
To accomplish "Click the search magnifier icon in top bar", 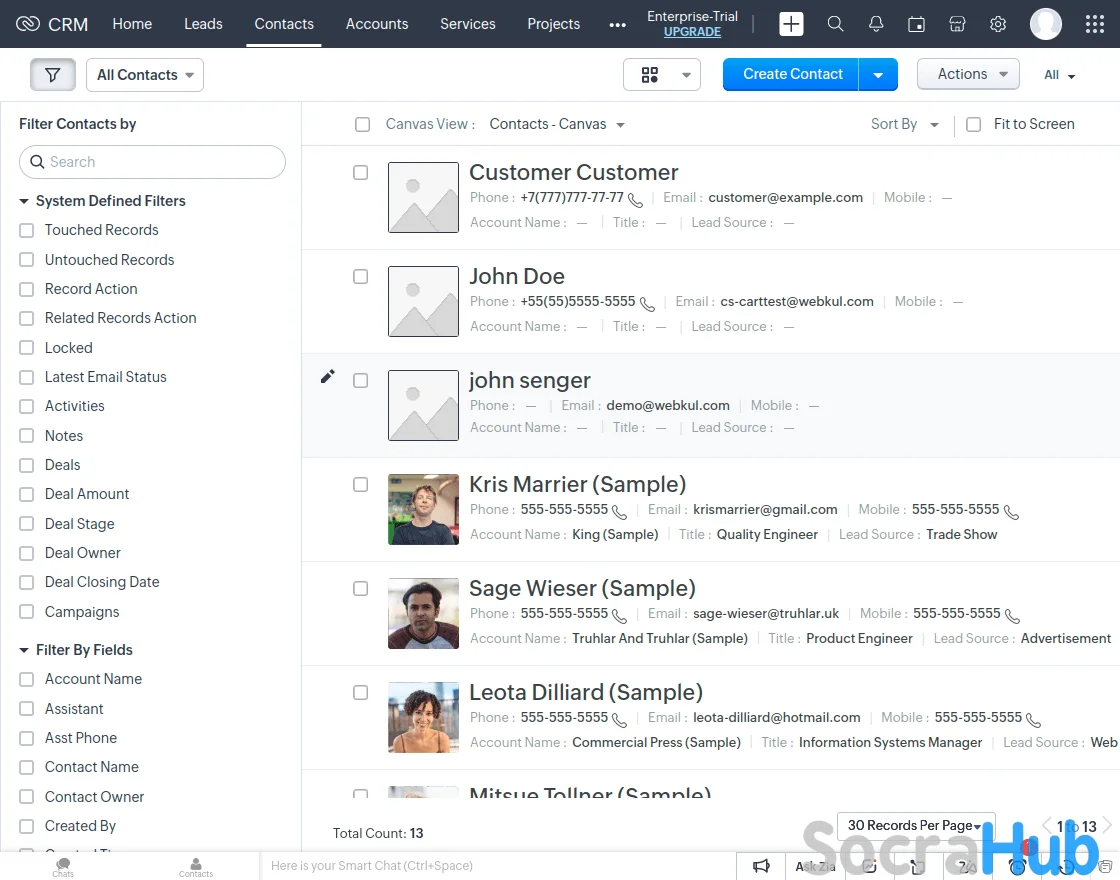I will [835, 24].
